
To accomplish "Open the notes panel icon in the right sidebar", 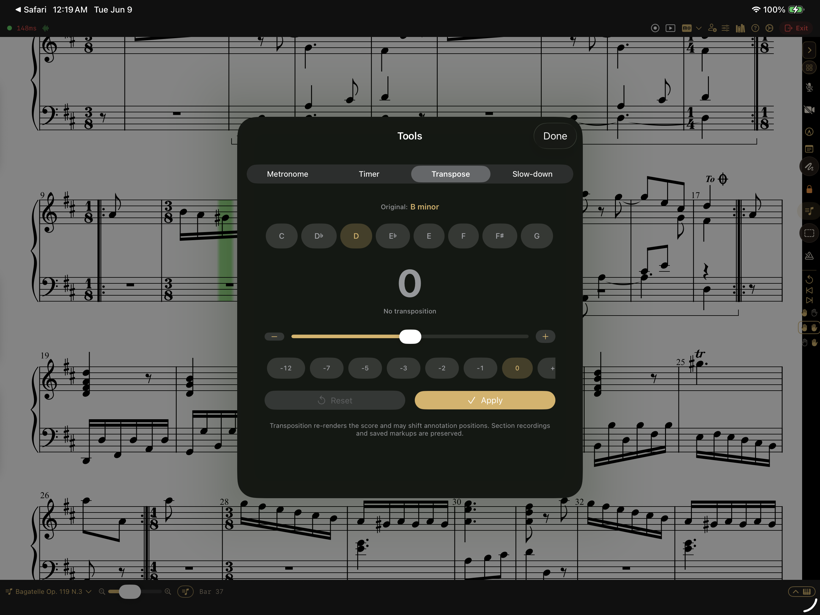I will pos(810,149).
